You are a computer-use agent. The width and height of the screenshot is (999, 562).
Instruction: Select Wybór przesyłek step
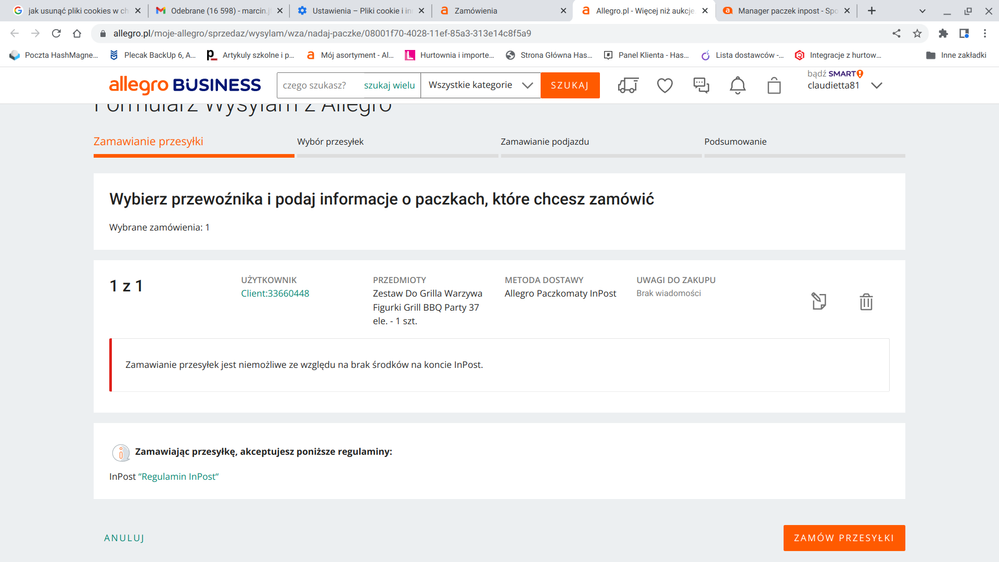tap(330, 142)
